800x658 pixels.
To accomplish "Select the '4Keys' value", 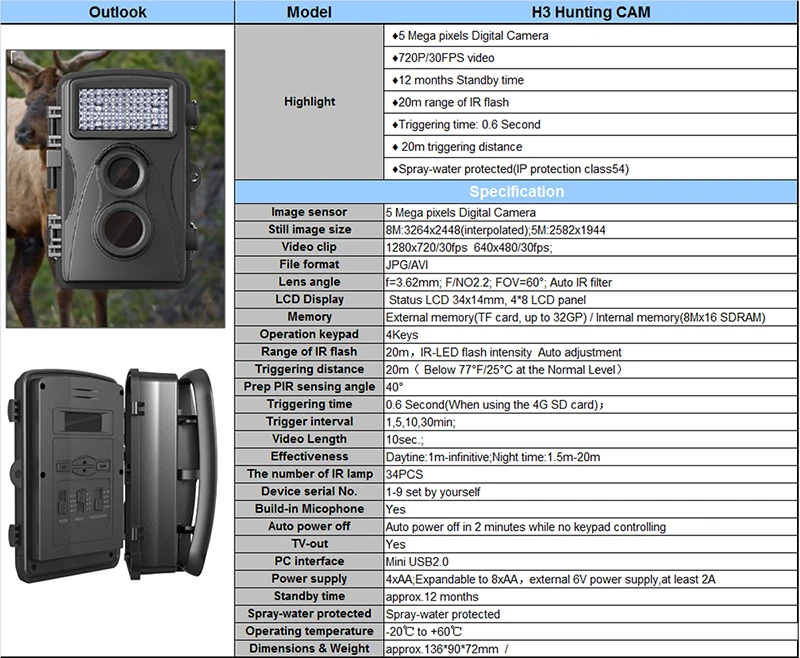I will [402, 335].
